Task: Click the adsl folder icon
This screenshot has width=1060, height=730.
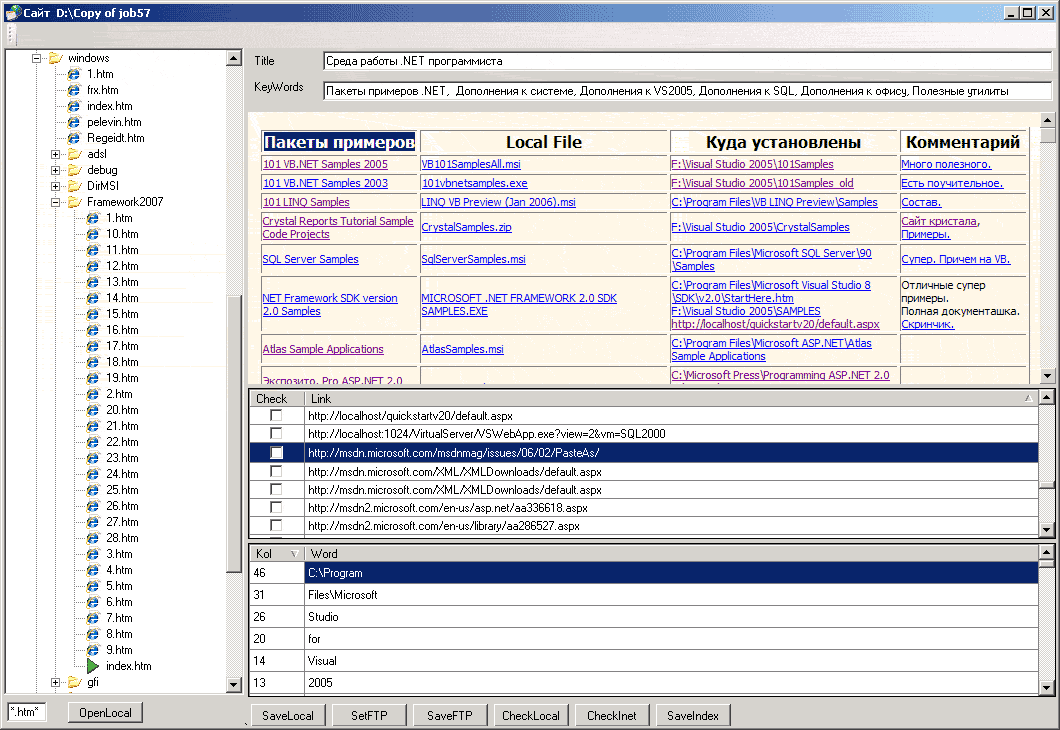Action: tap(75, 154)
